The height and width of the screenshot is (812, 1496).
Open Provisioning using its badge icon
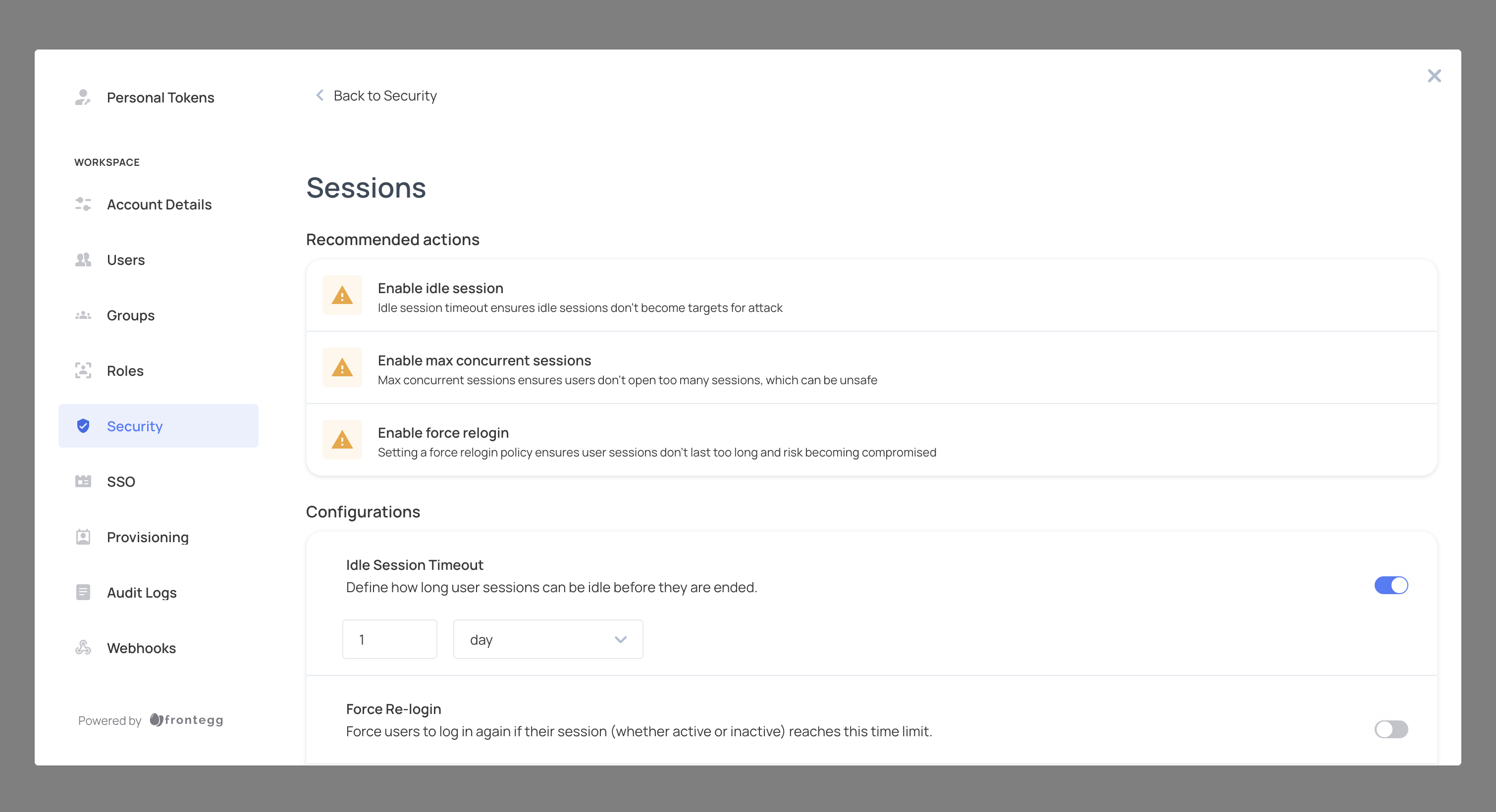click(x=83, y=537)
